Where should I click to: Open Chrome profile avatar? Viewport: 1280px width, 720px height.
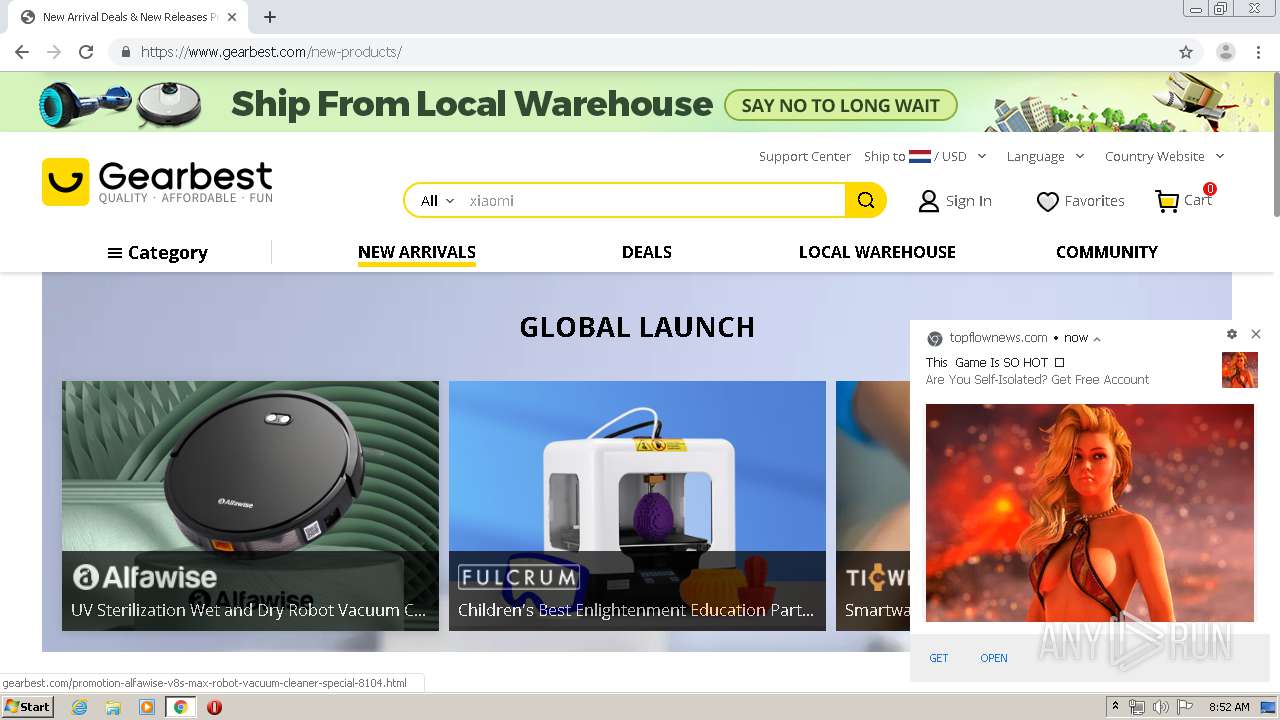[x=1226, y=52]
